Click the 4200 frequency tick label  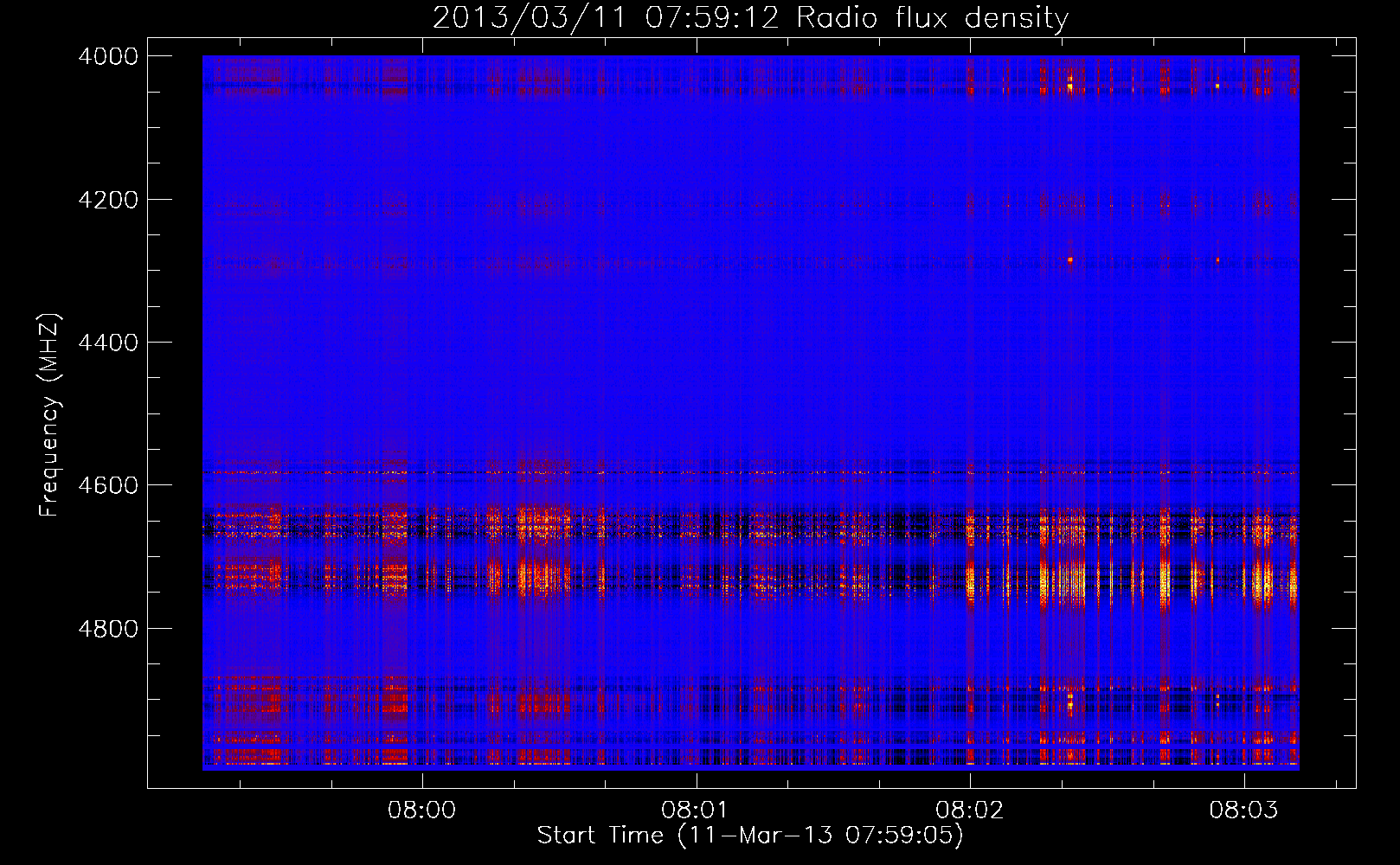click(x=107, y=200)
